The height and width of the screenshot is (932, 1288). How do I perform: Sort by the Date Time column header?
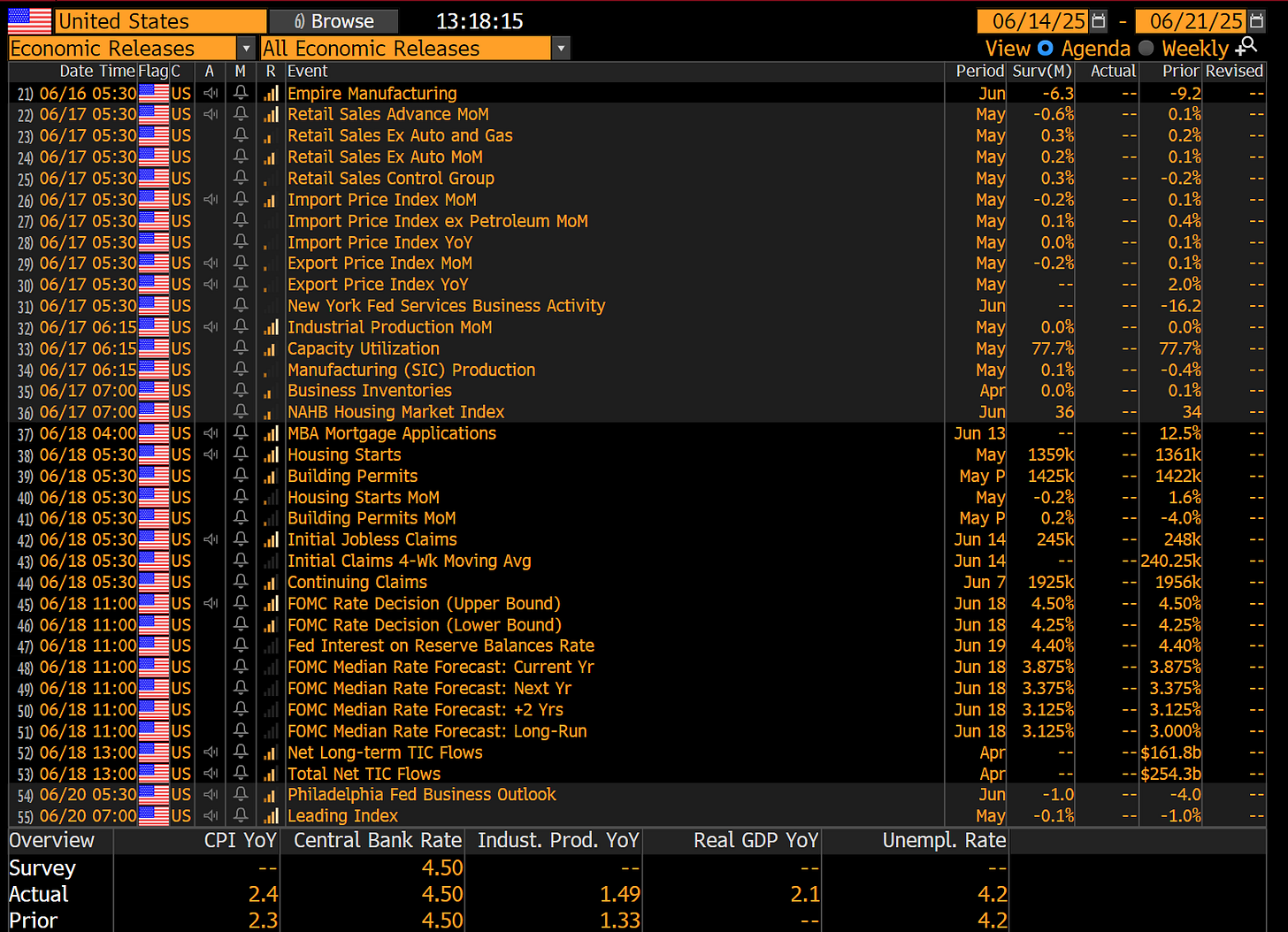click(x=97, y=71)
